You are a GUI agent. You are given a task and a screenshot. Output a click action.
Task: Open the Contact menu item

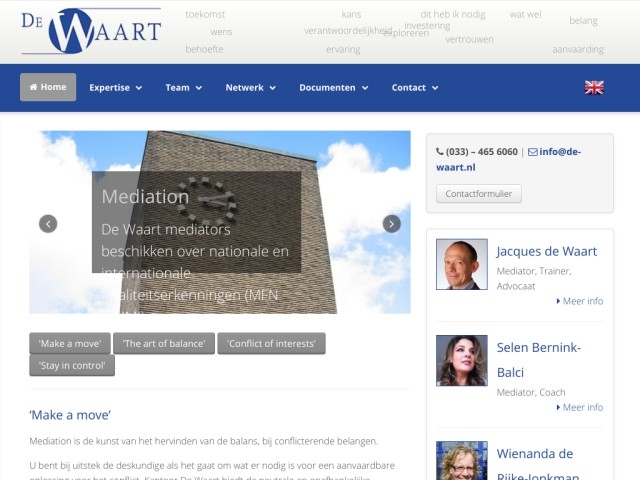coord(414,88)
